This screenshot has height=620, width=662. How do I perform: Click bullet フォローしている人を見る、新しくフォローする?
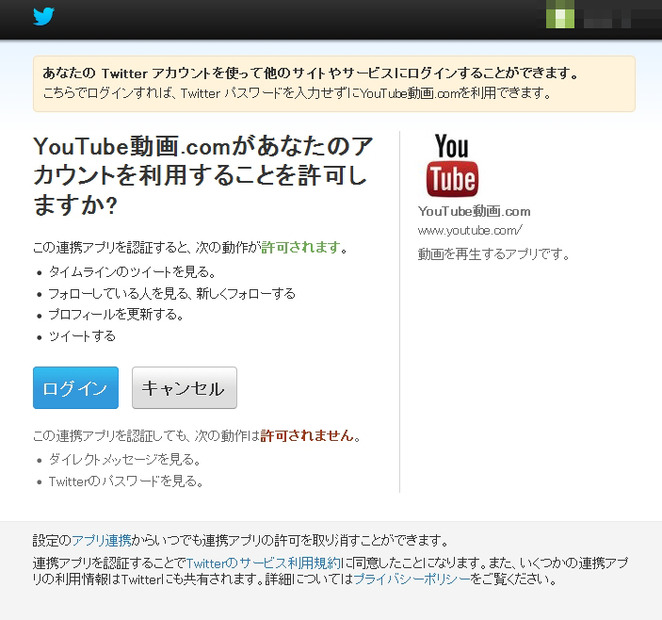tap(172, 293)
